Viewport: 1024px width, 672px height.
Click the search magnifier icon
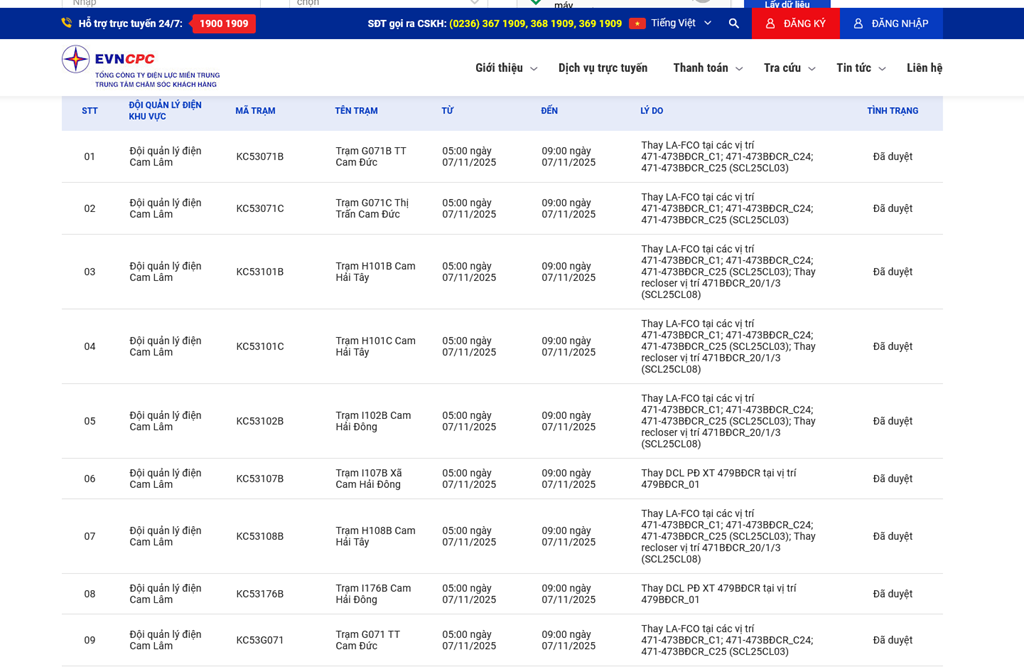coord(734,23)
